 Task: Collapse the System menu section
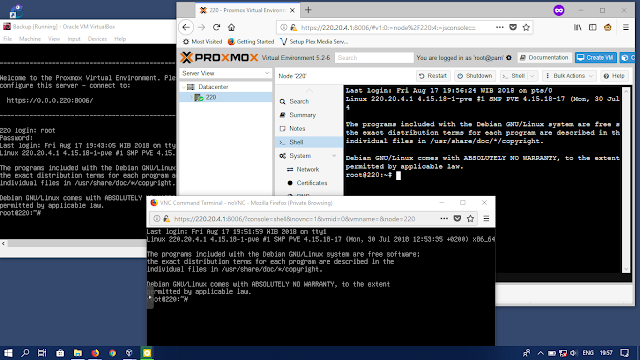334,156
